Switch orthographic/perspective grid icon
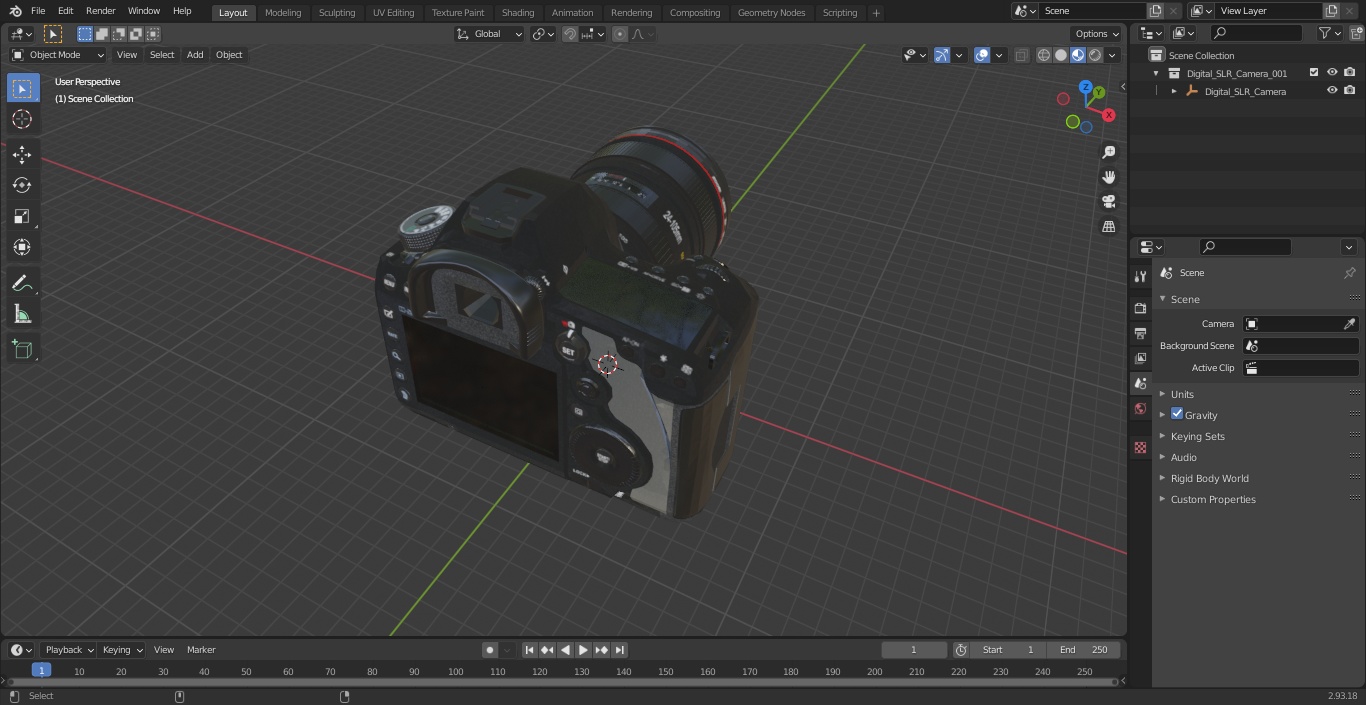 (1108, 227)
